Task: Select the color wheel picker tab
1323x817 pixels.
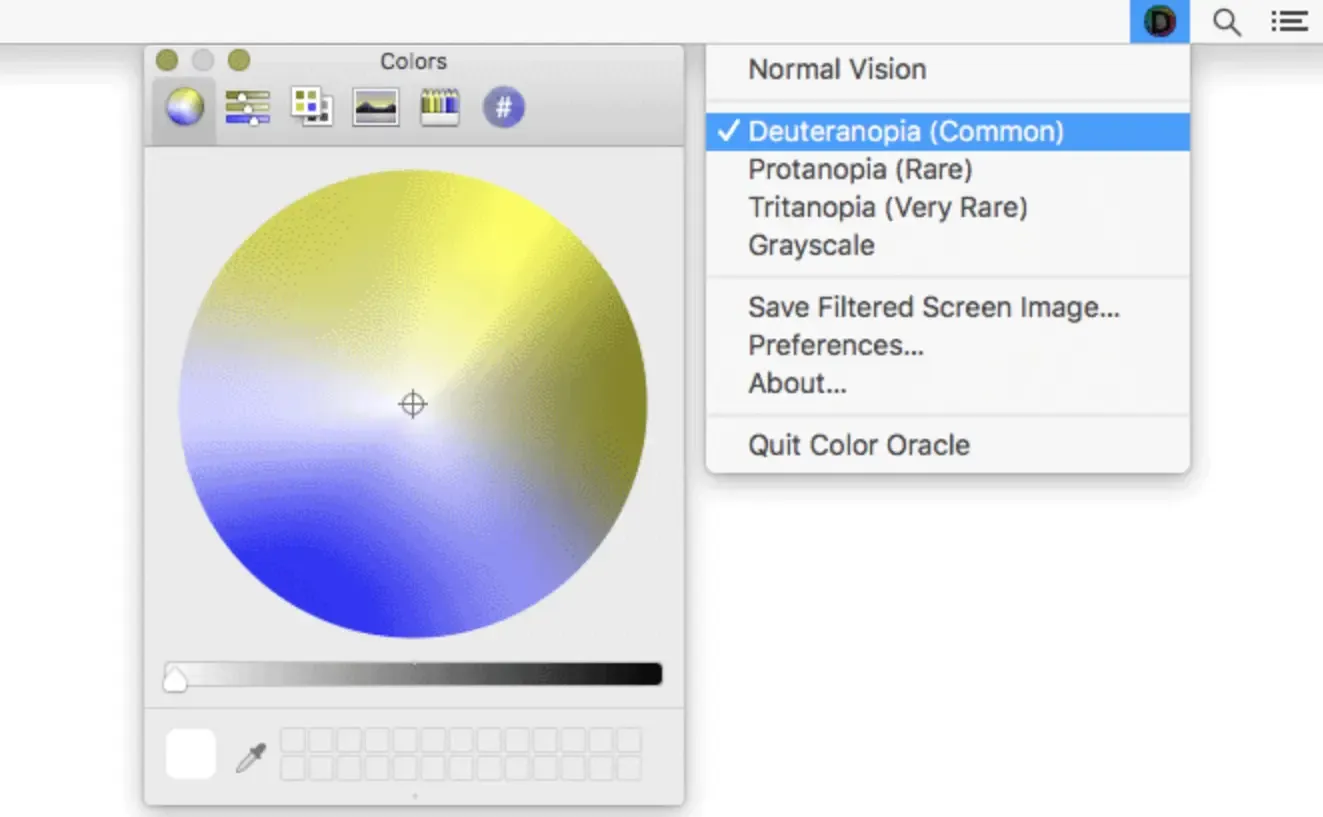Action: 185,106
